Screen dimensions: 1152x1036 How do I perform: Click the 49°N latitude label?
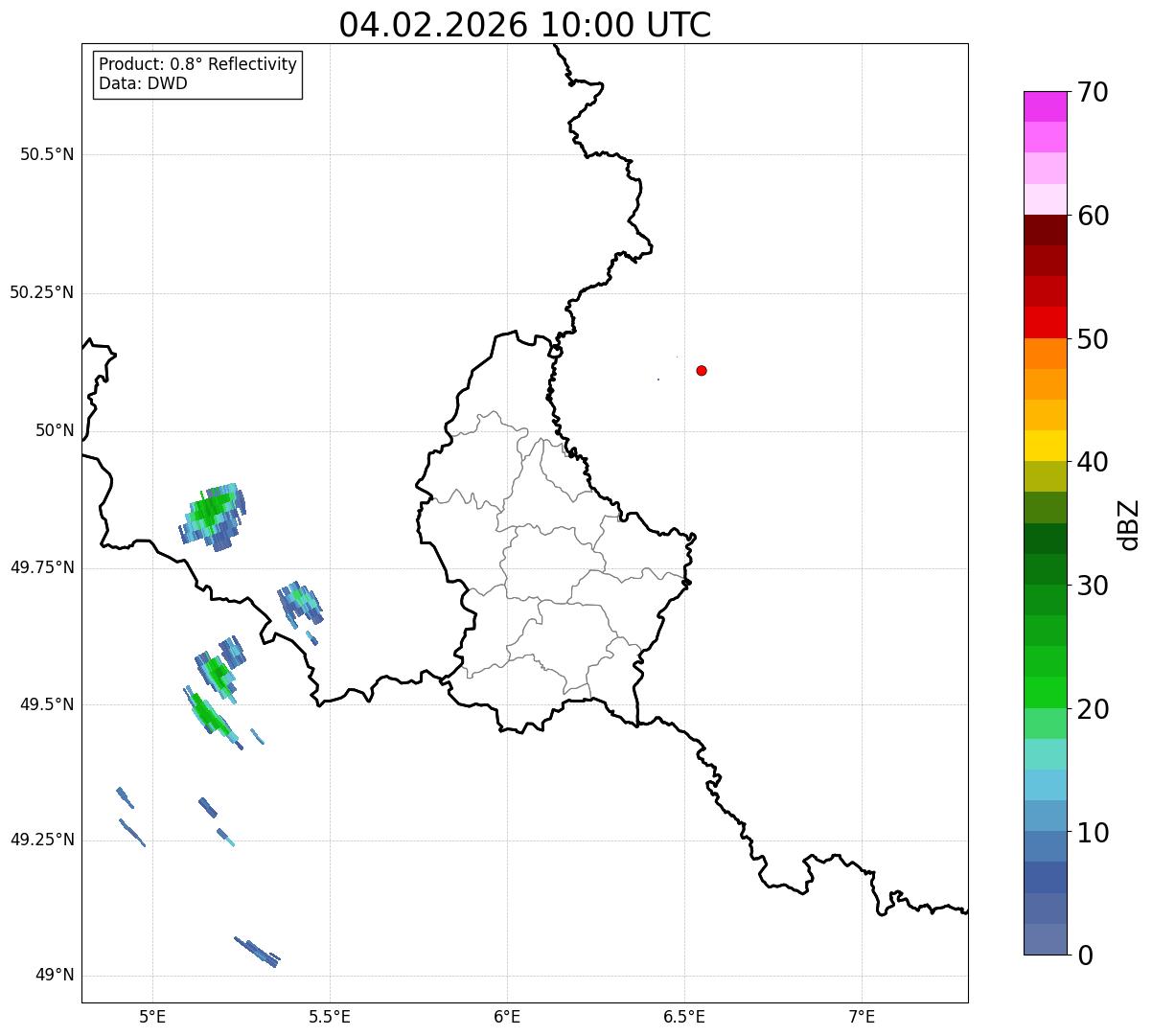[x=55, y=976]
